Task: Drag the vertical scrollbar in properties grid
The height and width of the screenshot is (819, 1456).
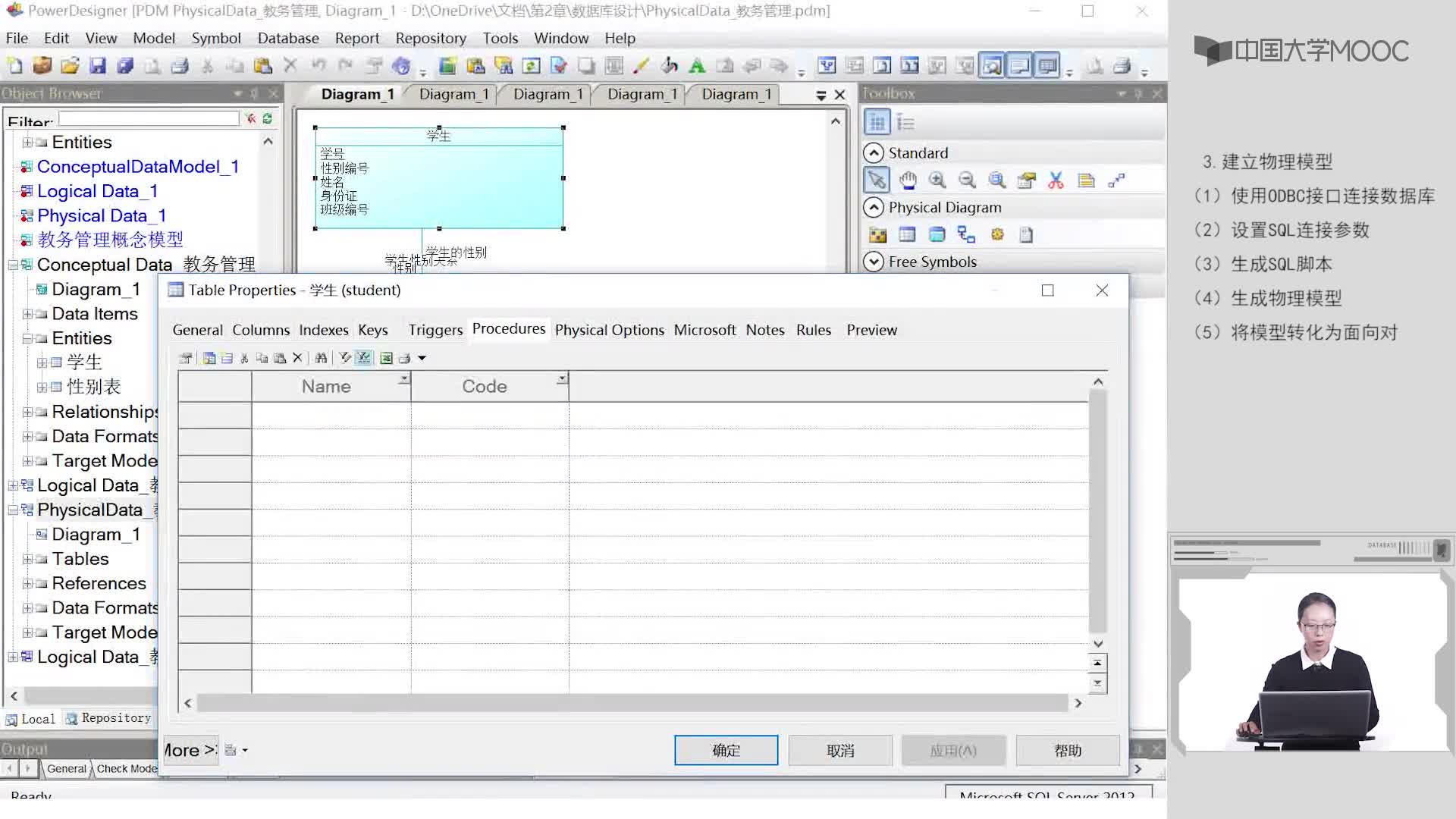Action: (x=1097, y=512)
